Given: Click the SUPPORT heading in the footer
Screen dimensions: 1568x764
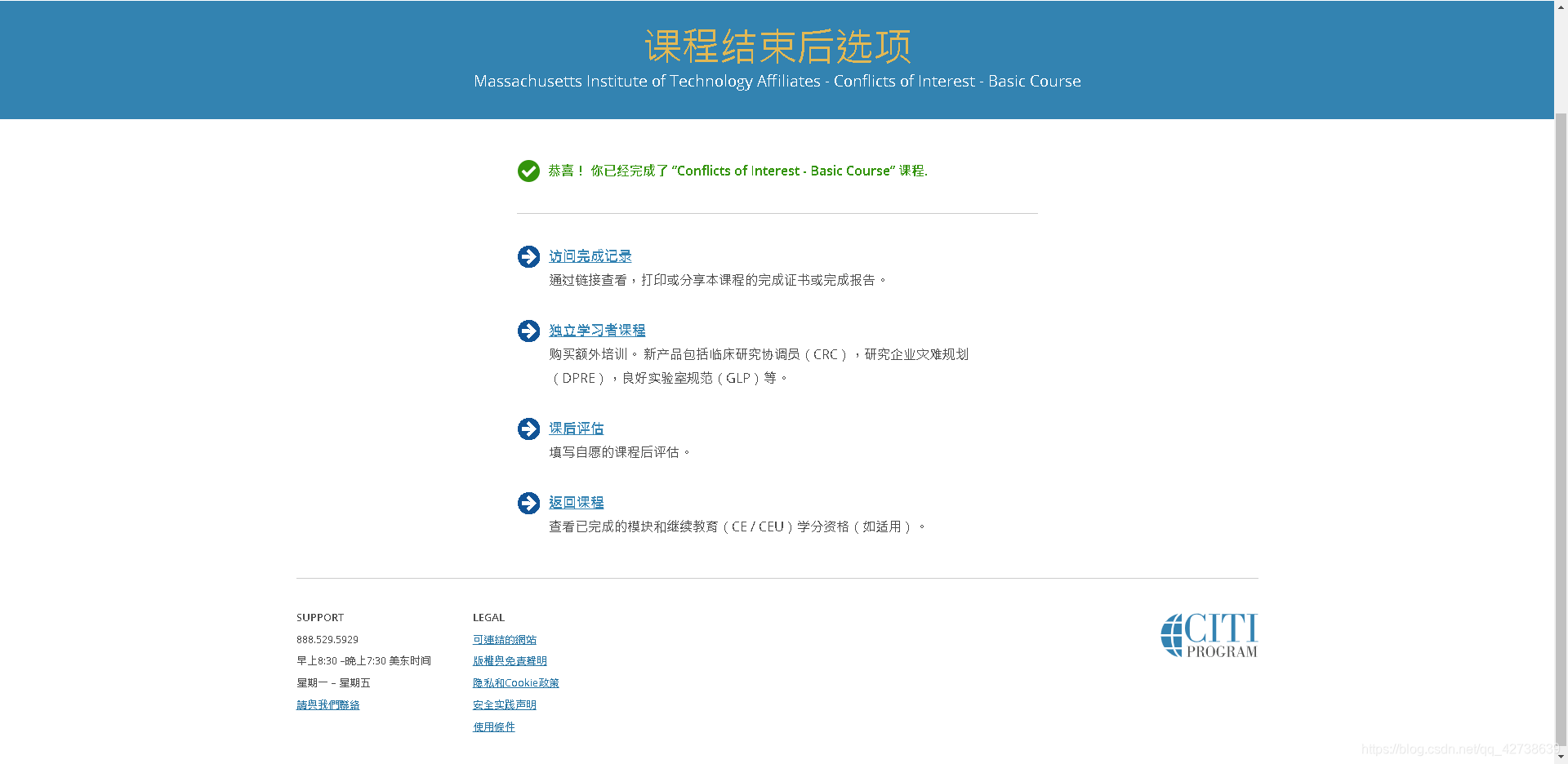Looking at the screenshot, I should click(x=320, y=618).
